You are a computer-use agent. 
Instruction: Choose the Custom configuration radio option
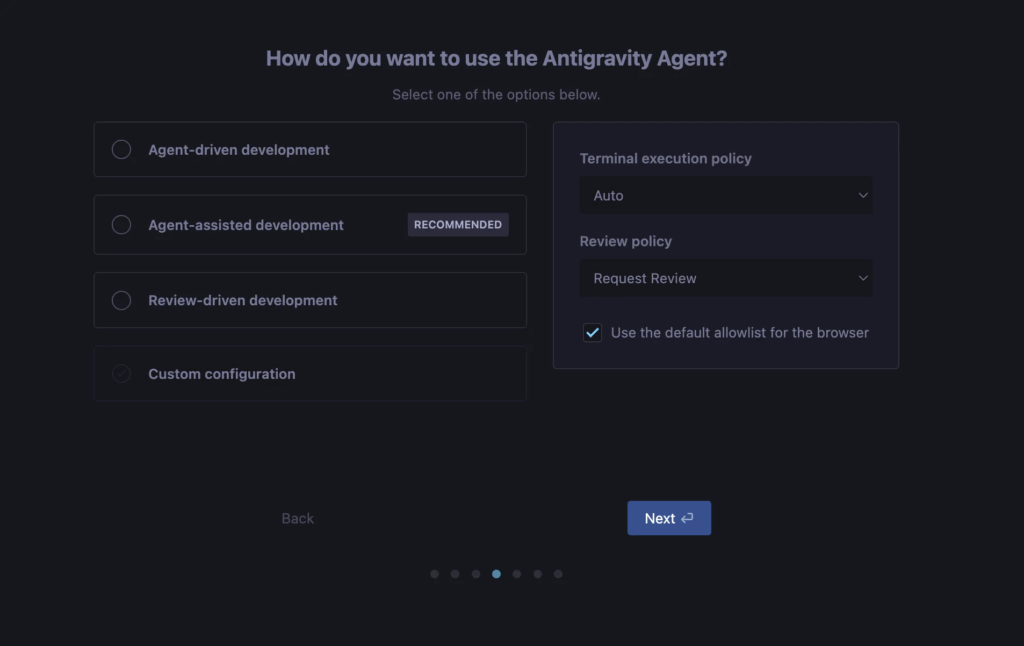121,374
